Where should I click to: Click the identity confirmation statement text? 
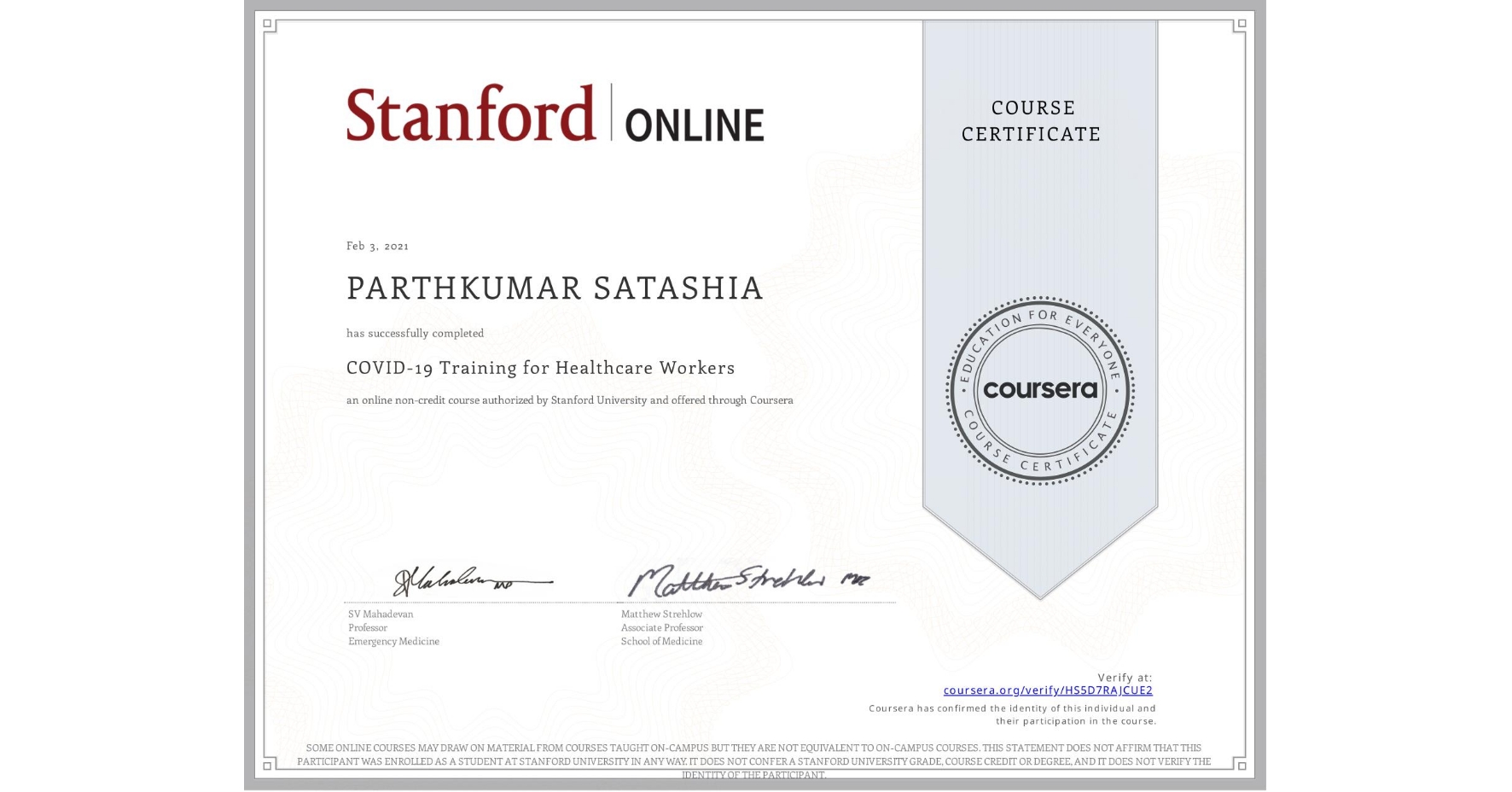(1012, 713)
